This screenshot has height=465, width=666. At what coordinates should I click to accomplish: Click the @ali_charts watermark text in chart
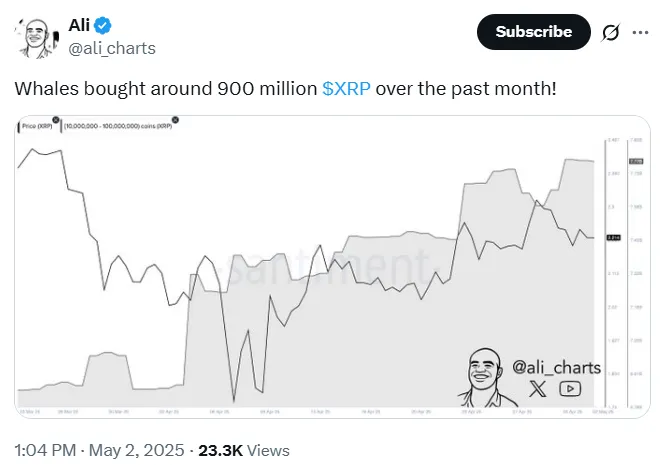(x=556, y=367)
